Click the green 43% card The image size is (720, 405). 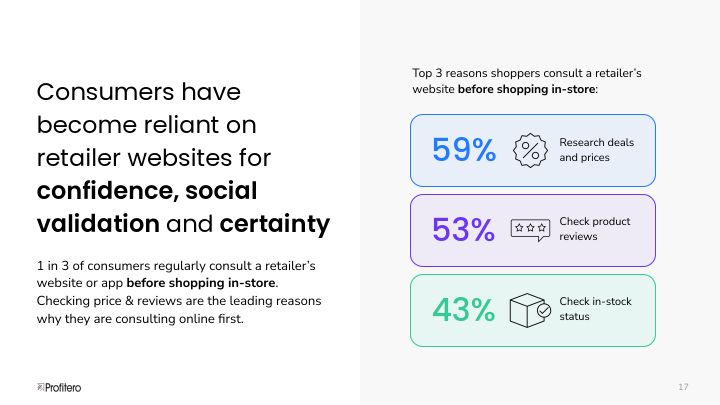(x=533, y=310)
